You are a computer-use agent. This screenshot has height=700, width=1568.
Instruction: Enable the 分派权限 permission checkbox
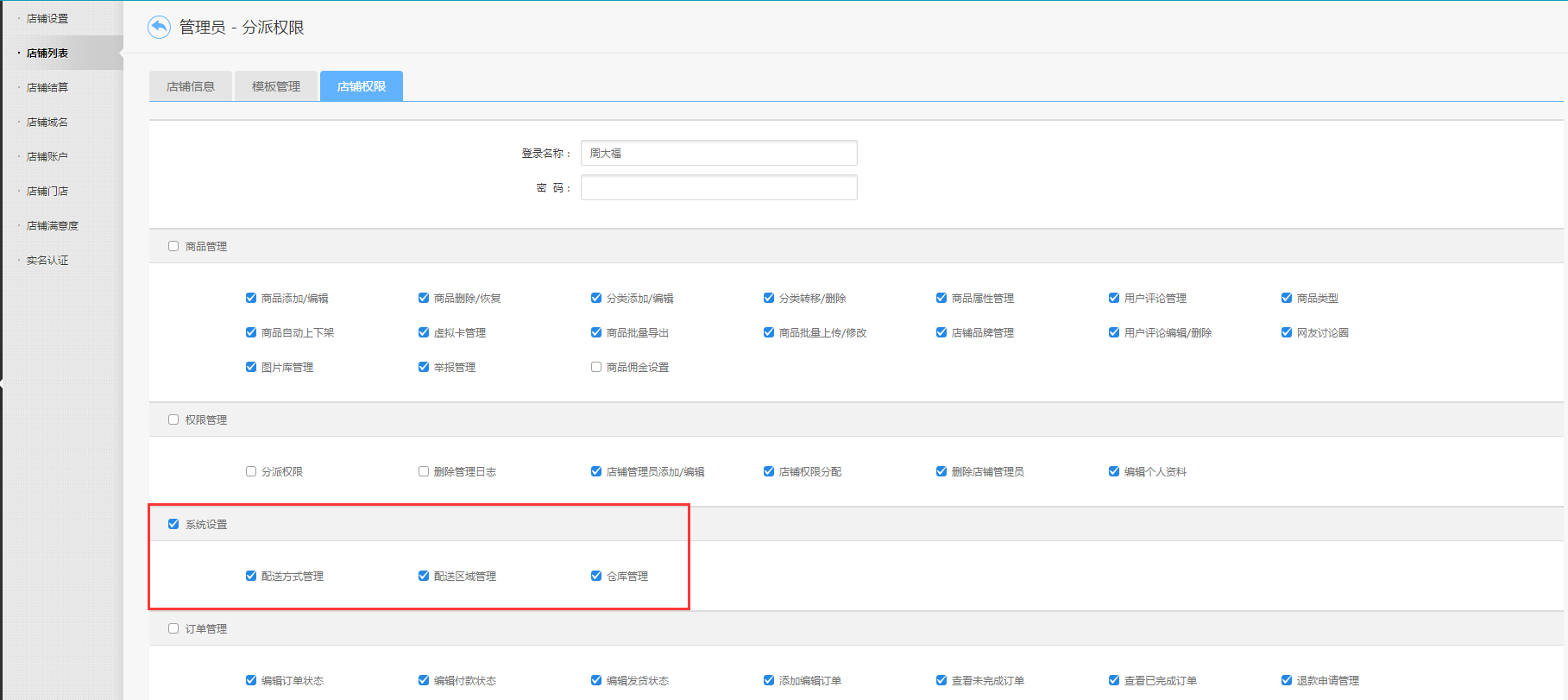pyautogui.click(x=251, y=471)
